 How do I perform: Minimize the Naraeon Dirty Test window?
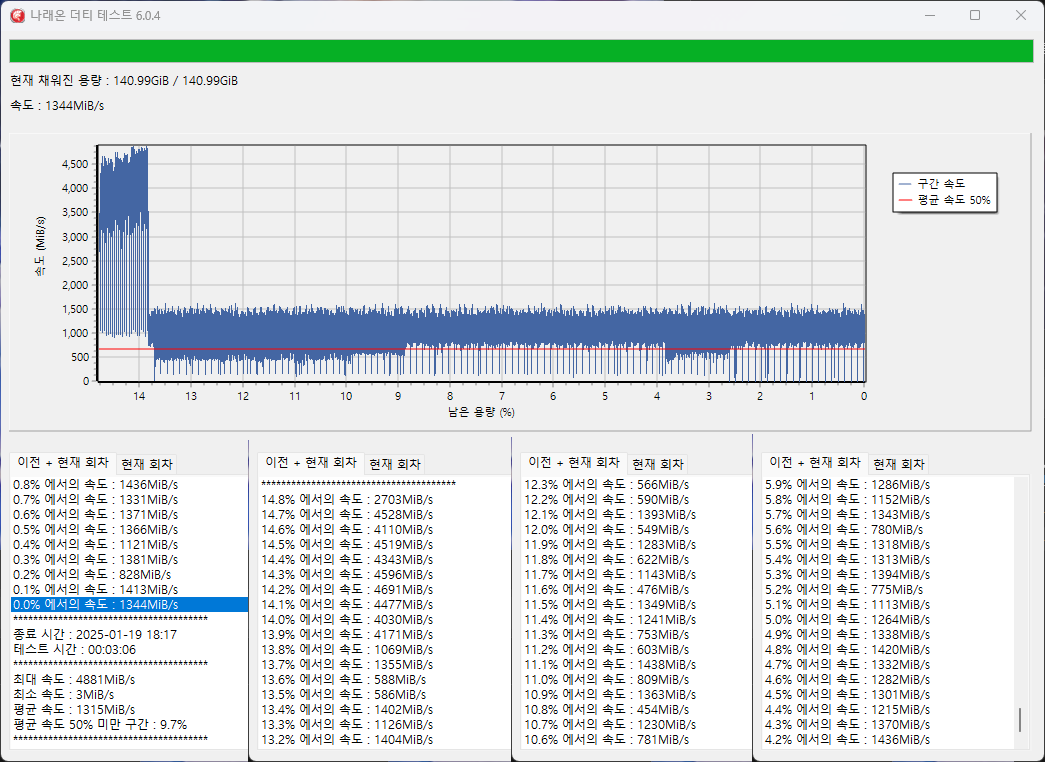pyautogui.click(x=930, y=15)
